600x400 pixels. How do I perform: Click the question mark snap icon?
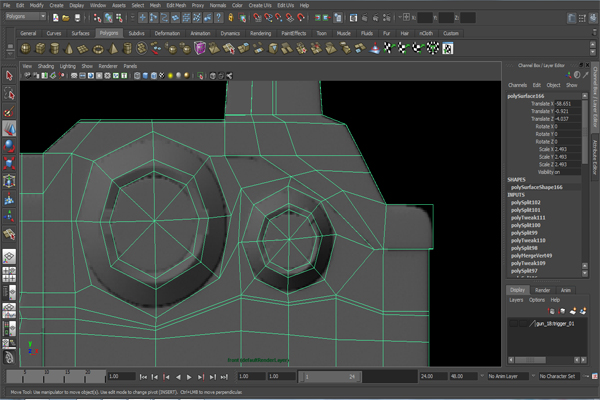coord(218,18)
